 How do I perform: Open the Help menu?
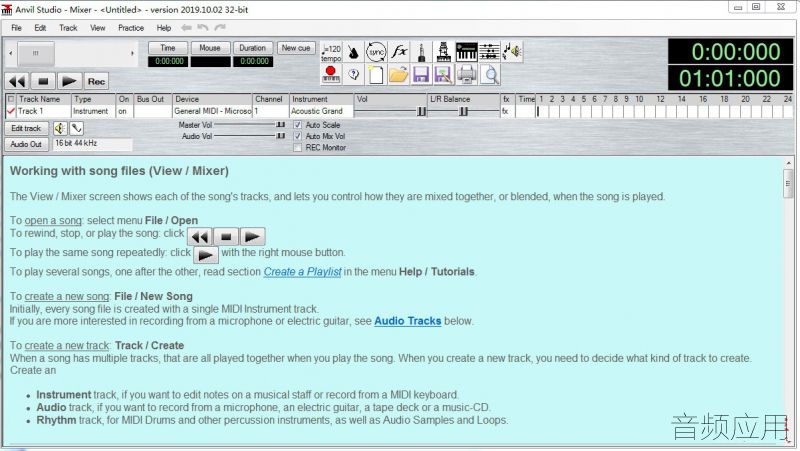coord(164,28)
